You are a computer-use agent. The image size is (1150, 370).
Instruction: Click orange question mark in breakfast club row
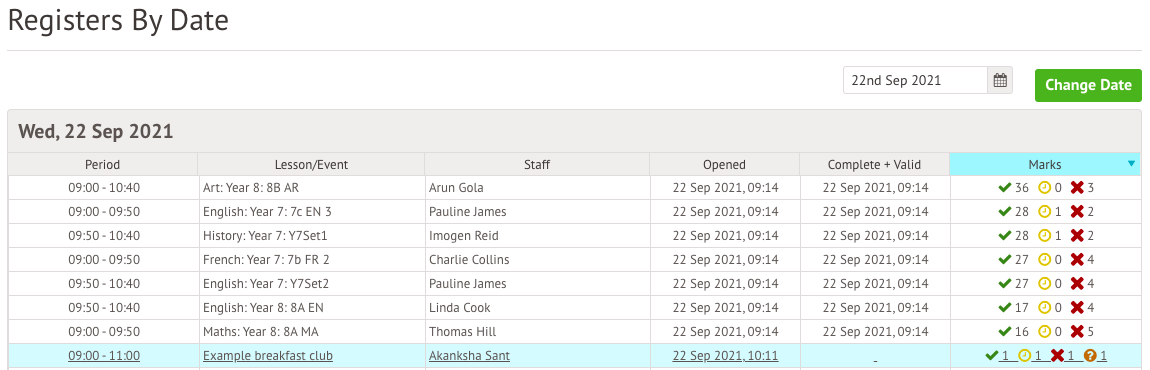(1090, 355)
